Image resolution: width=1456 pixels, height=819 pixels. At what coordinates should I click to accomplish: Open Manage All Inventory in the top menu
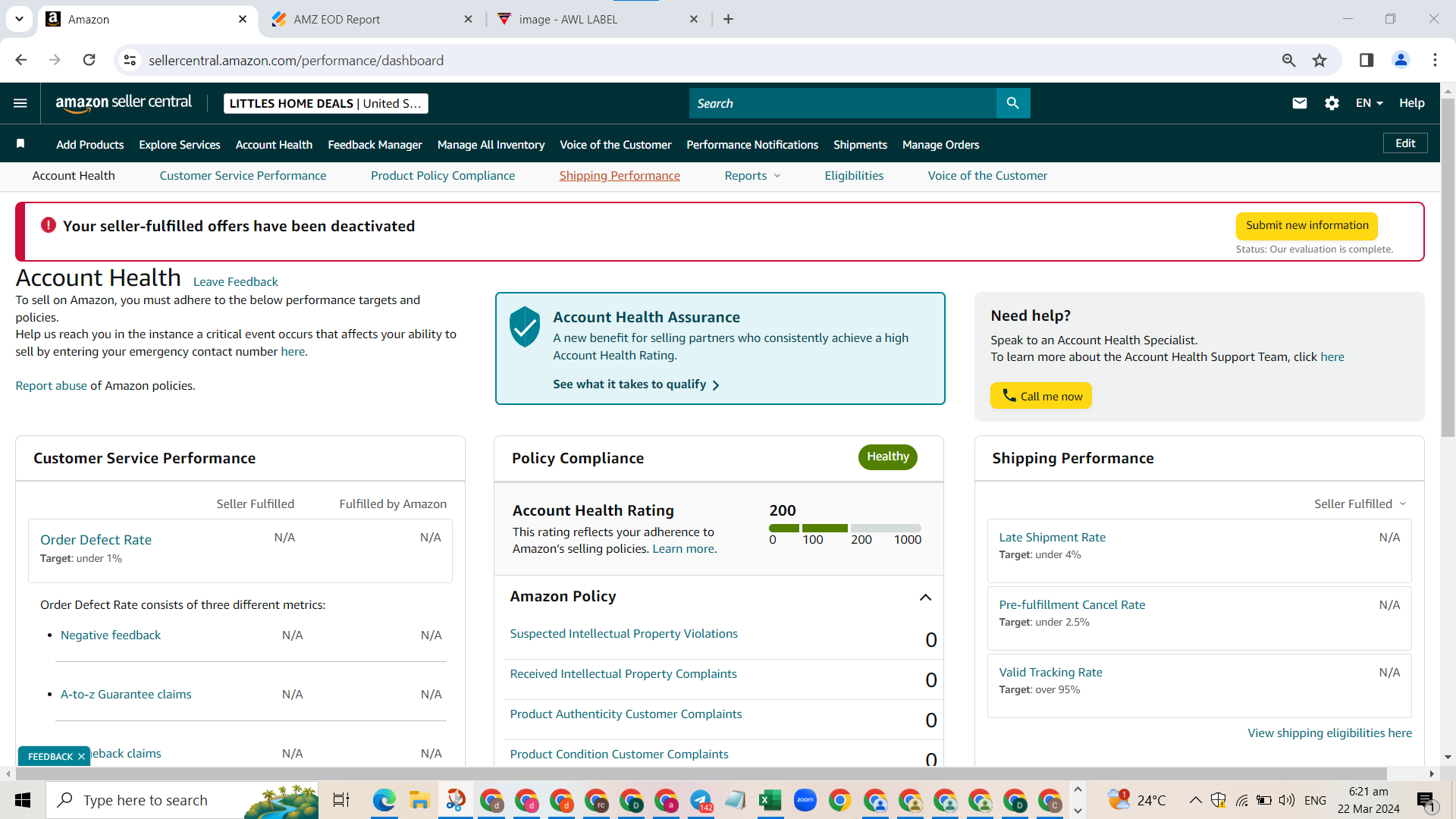pos(491,145)
